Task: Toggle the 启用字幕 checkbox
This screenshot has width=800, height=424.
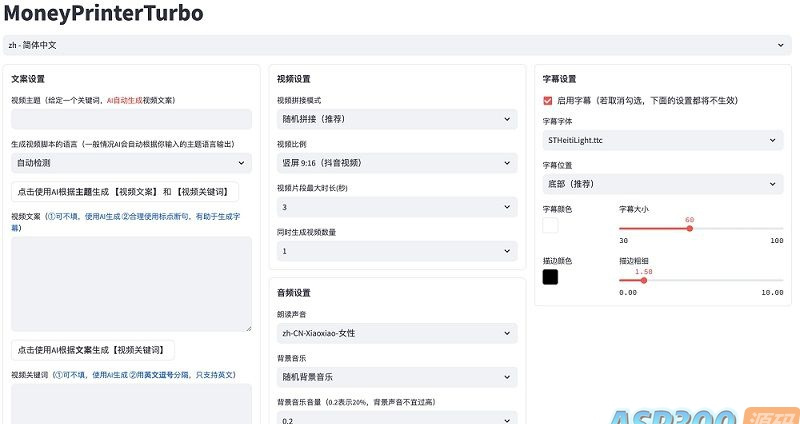Action: [548, 101]
